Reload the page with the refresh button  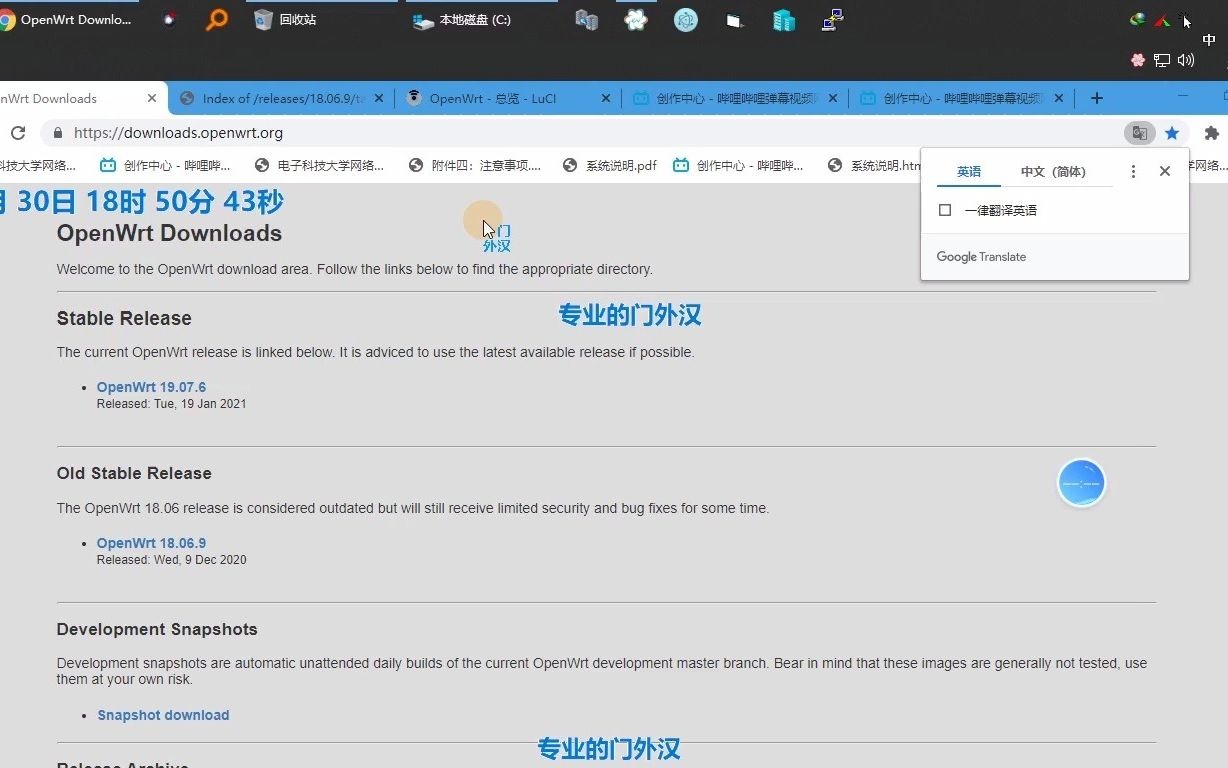click(17, 133)
